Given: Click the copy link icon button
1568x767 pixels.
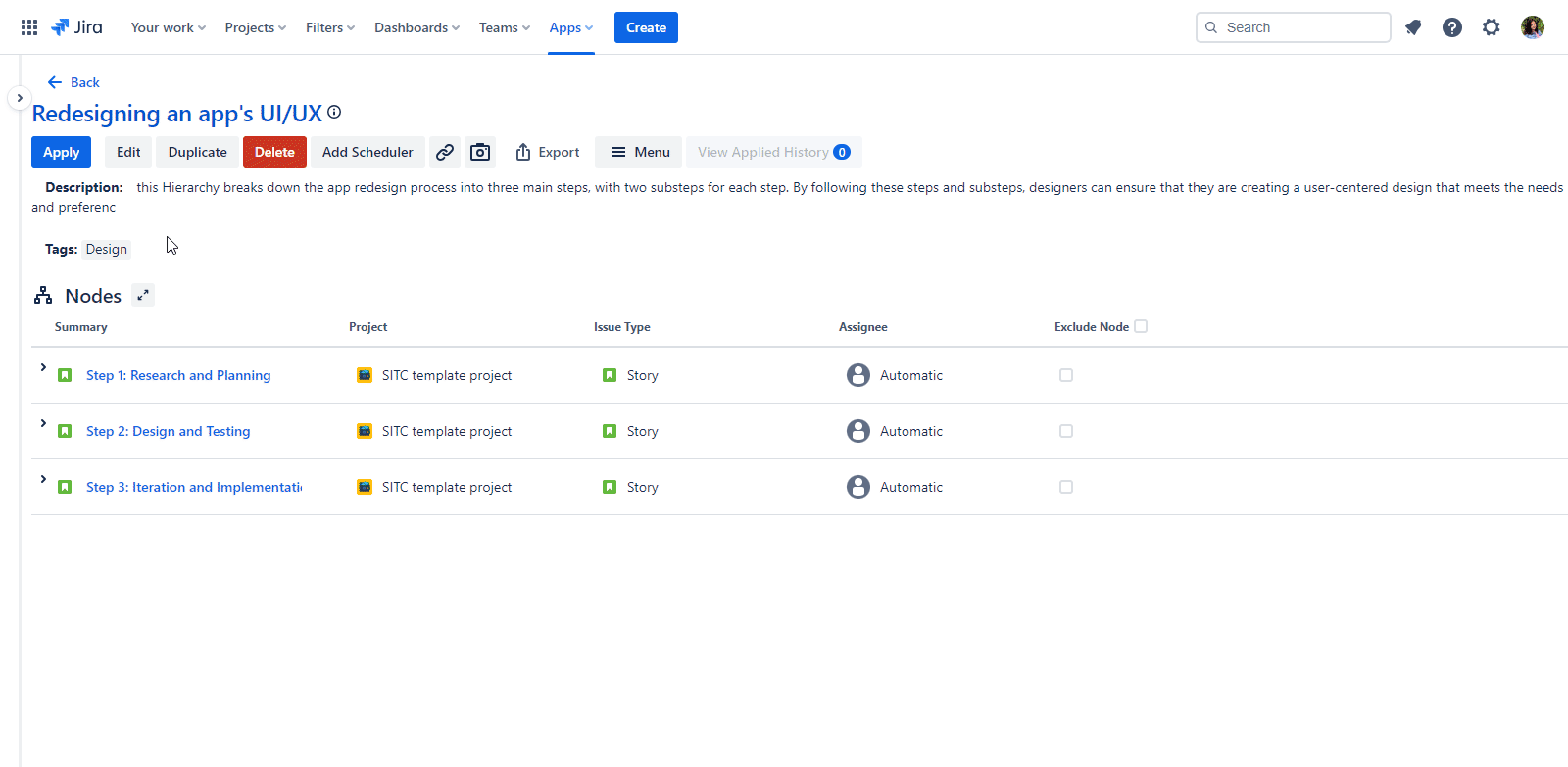Looking at the screenshot, I should click(445, 152).
